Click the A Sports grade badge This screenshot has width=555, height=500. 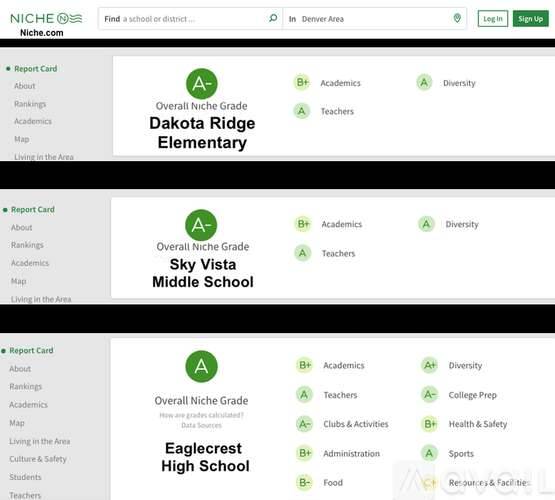tap(429, 453)
